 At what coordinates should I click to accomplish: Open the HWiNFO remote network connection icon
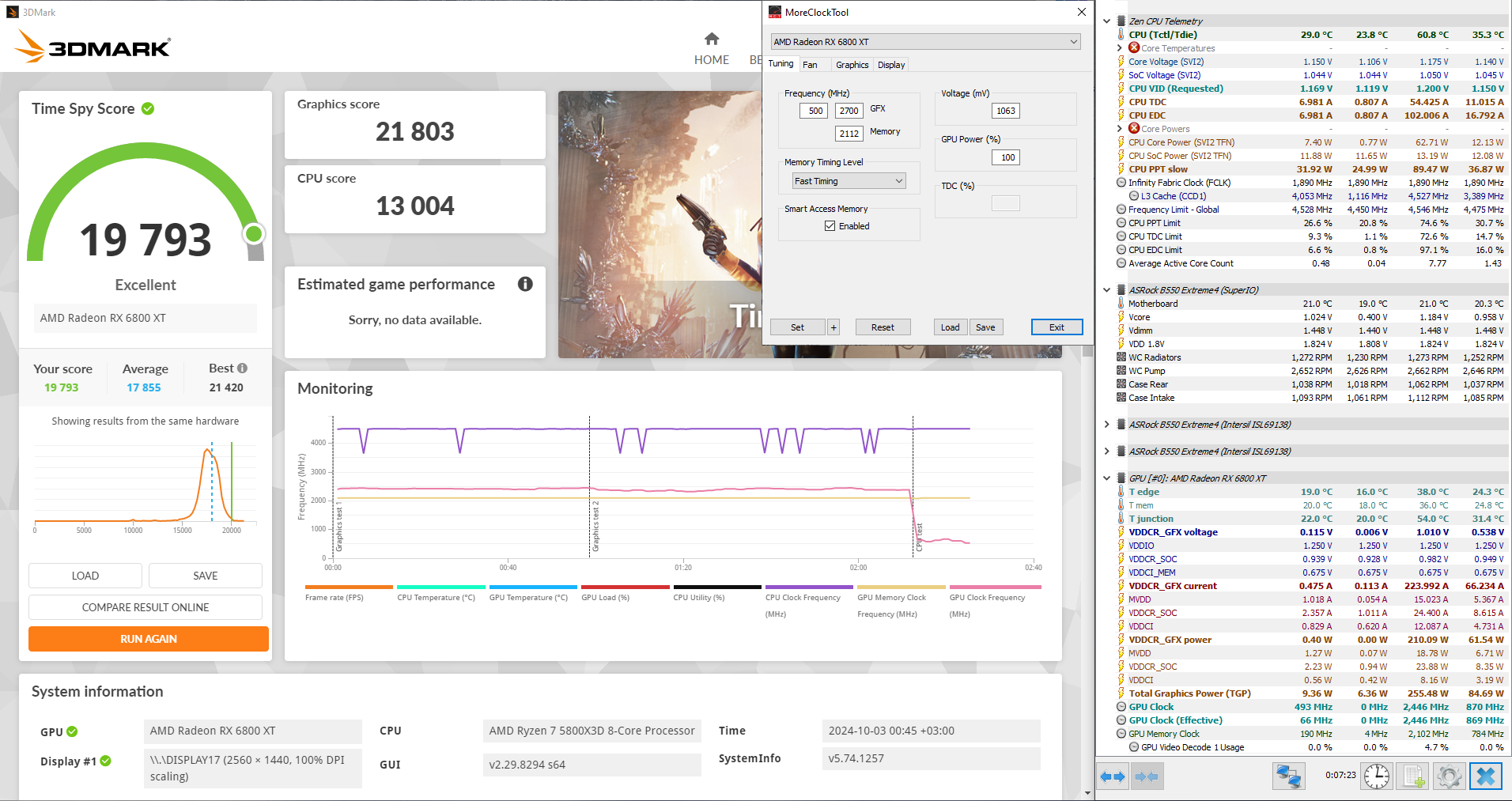[x=1288, y=776]
